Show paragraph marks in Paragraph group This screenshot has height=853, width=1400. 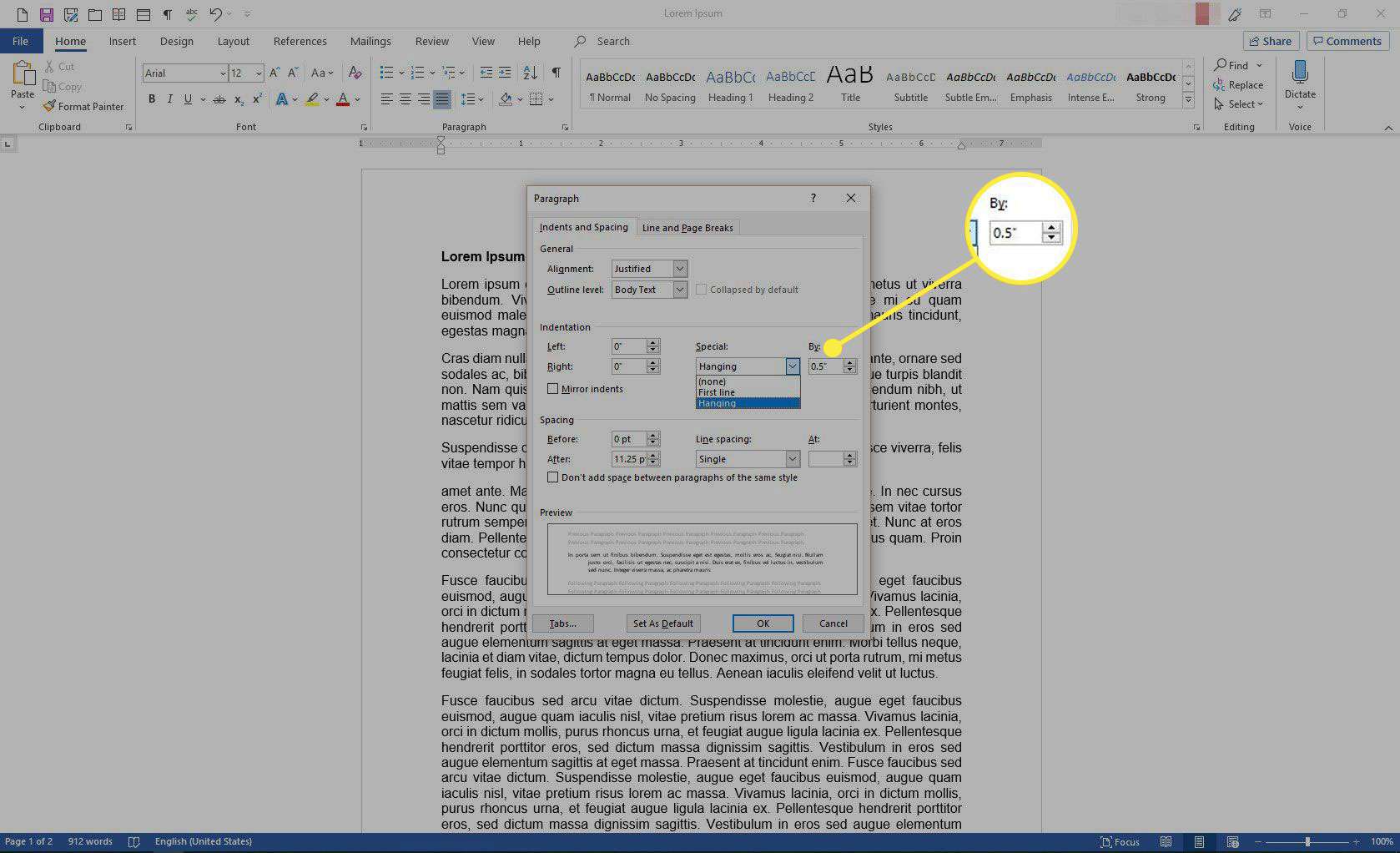coord(556,73)
